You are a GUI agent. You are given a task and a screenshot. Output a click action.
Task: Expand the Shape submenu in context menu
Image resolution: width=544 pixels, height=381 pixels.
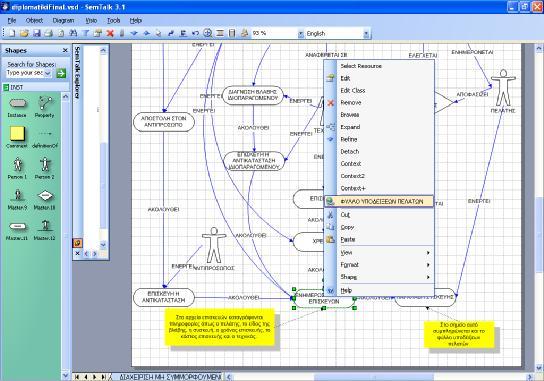click(x=379, y=277)
